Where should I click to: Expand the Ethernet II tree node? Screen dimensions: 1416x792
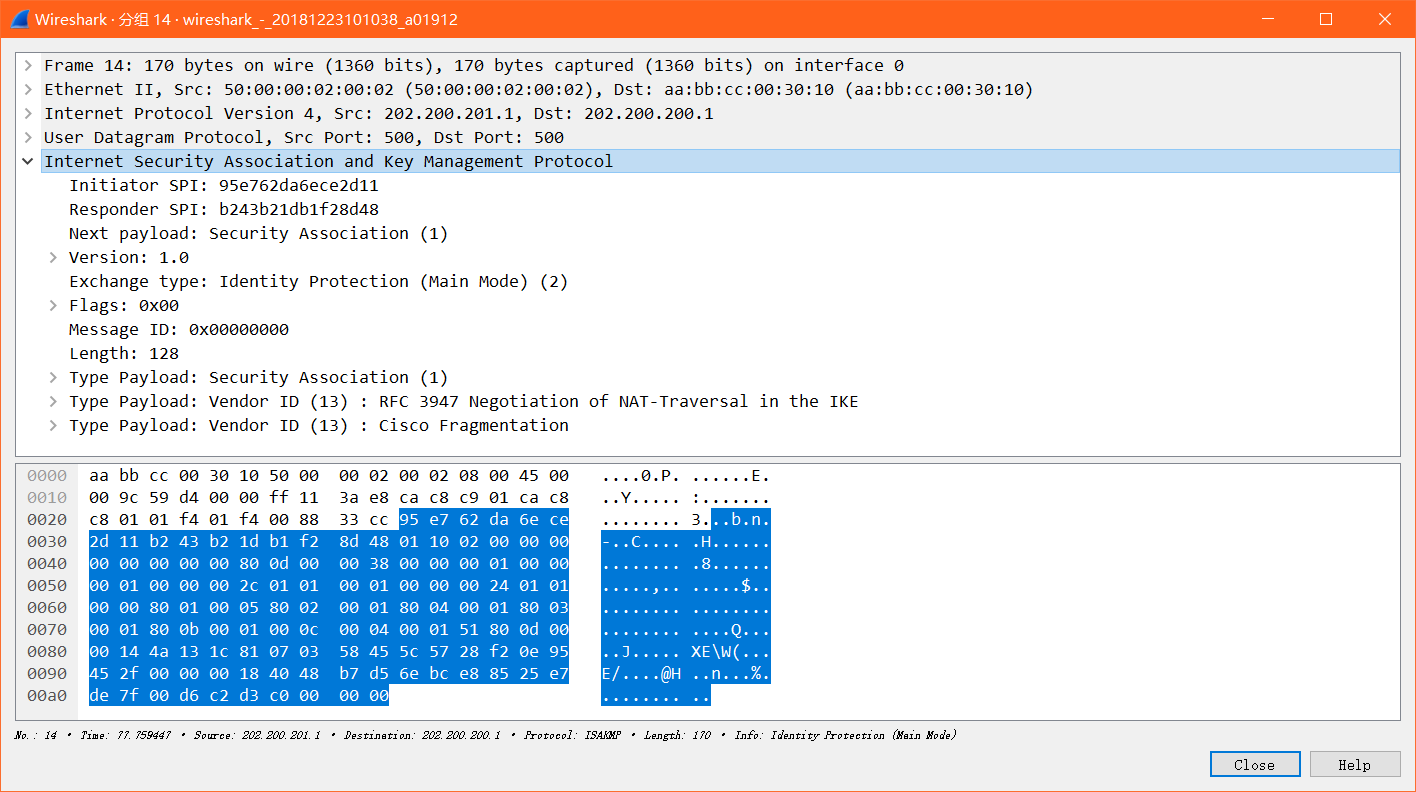click(29, 90)
